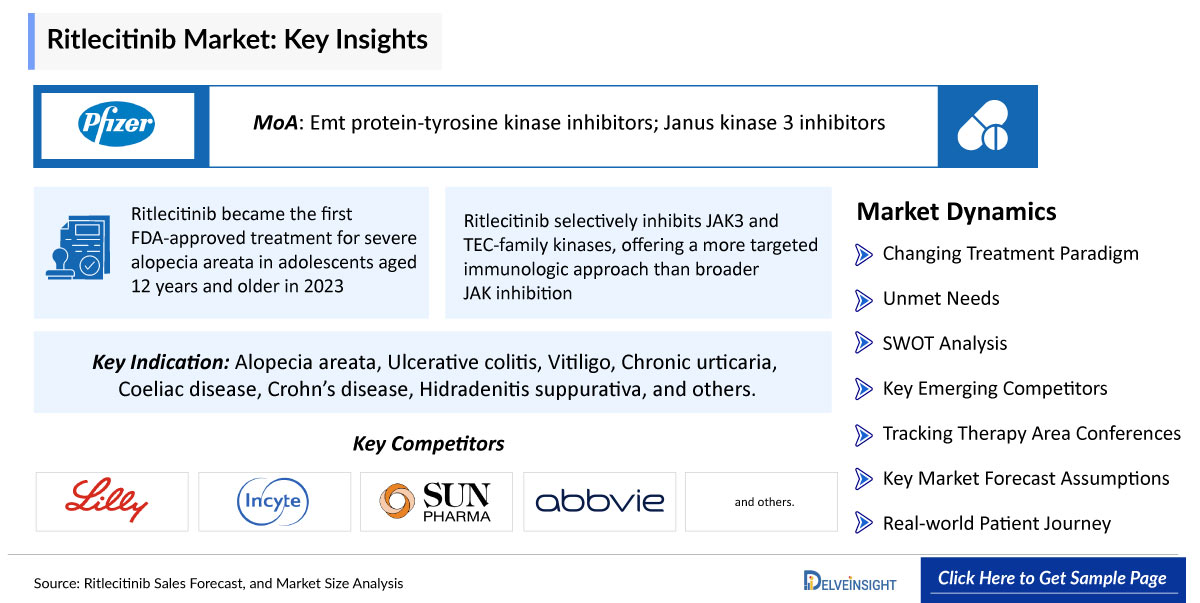This screenshot has height=603, width=1200.
Task: Click arrow icon beside Tracking Therapy Area Conferences
Action: (x=864, y=434)
